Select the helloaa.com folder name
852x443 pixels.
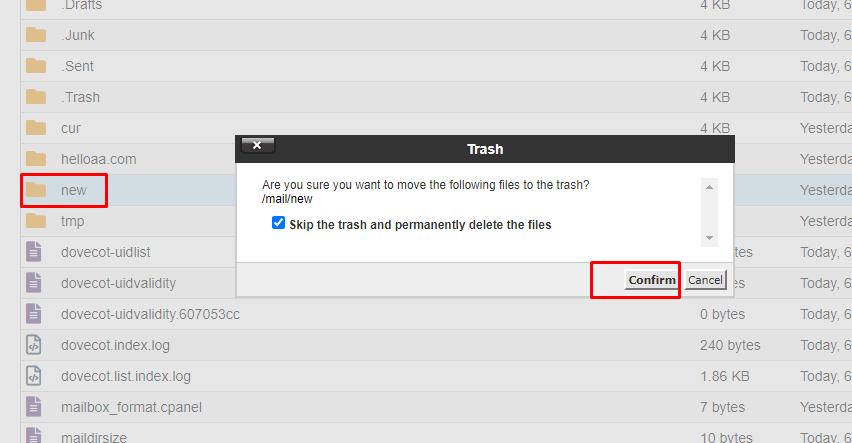tap(98, 159)
